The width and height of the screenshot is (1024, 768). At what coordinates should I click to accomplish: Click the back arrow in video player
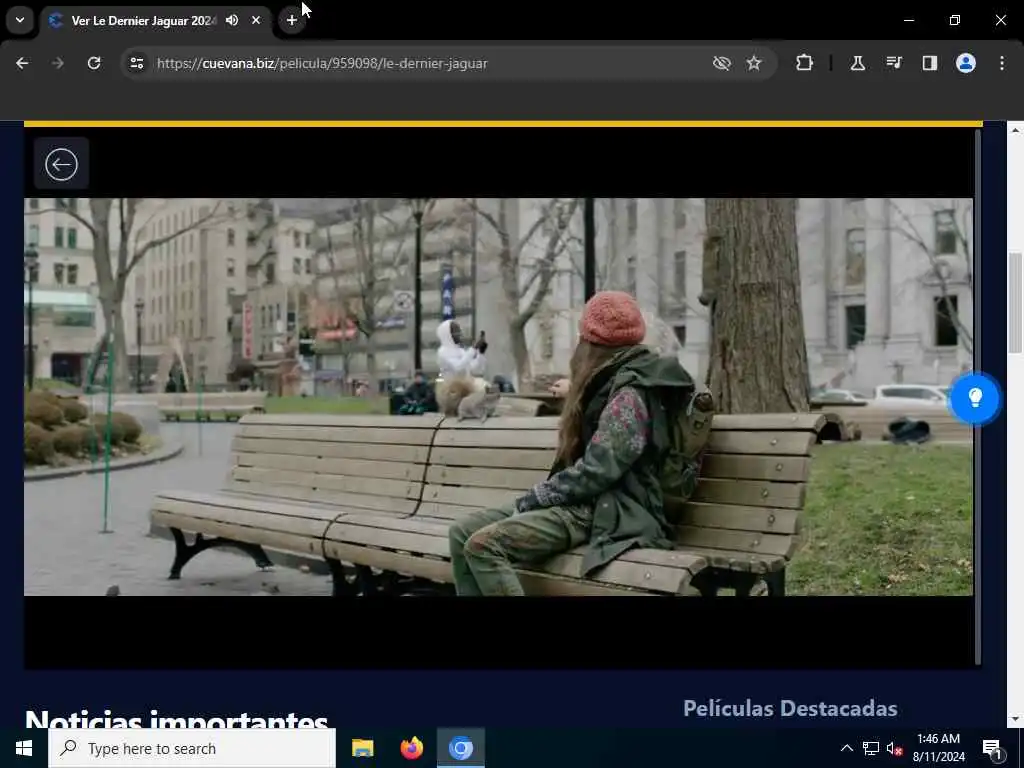click(61, 164)
